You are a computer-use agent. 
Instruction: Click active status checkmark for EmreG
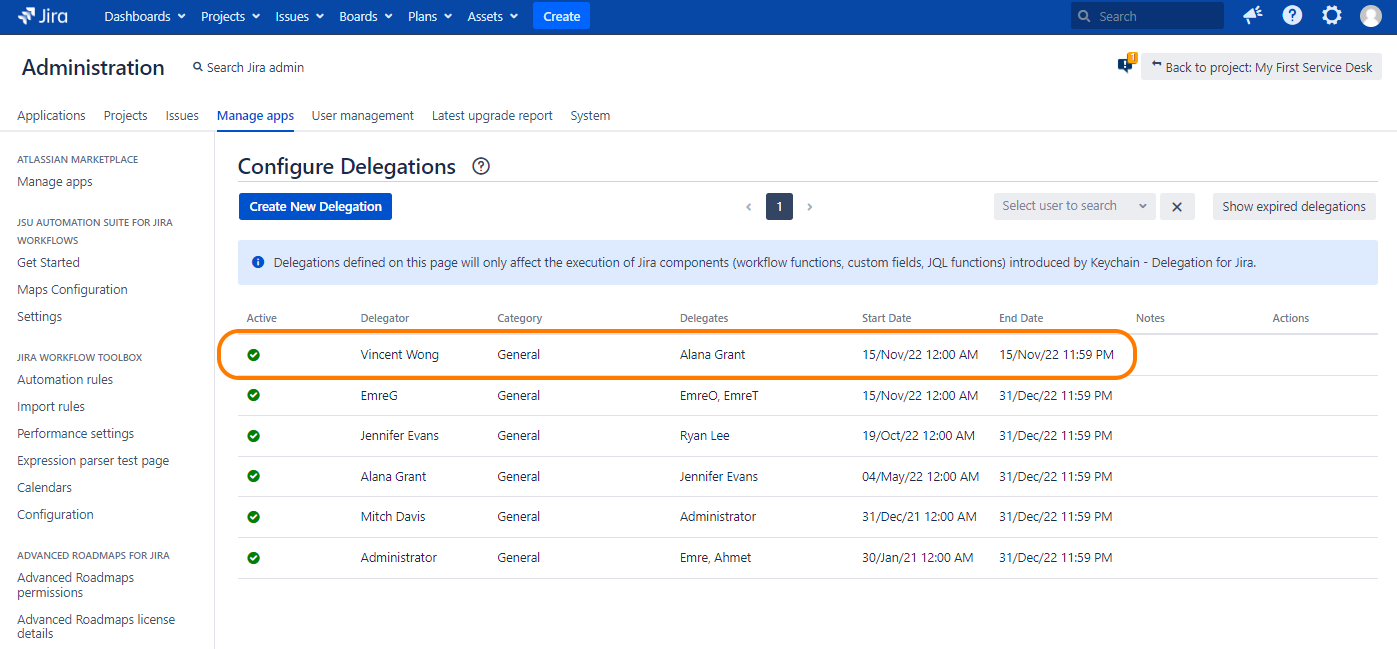tap(254, 396)
